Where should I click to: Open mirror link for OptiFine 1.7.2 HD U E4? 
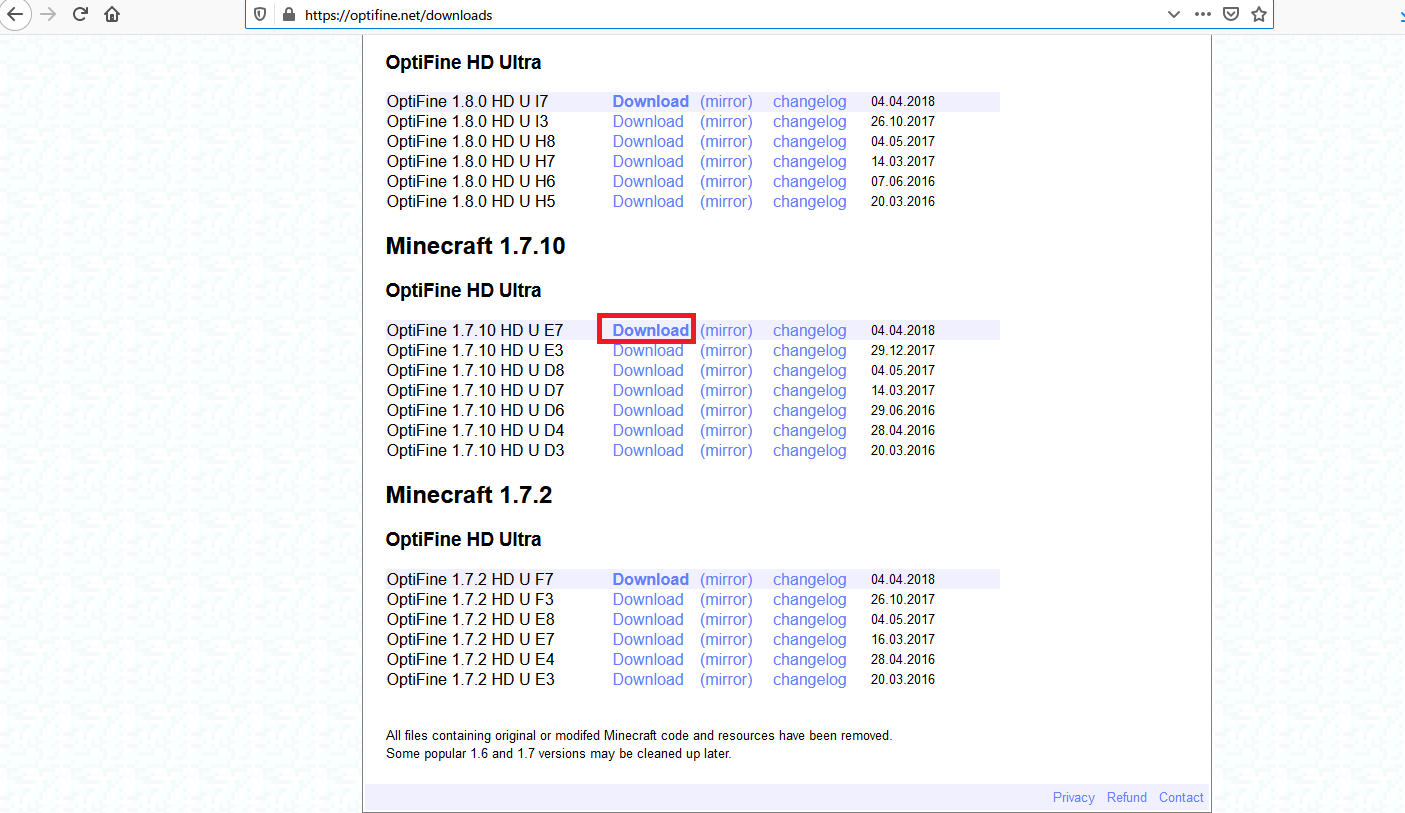[x=726, y=659]
